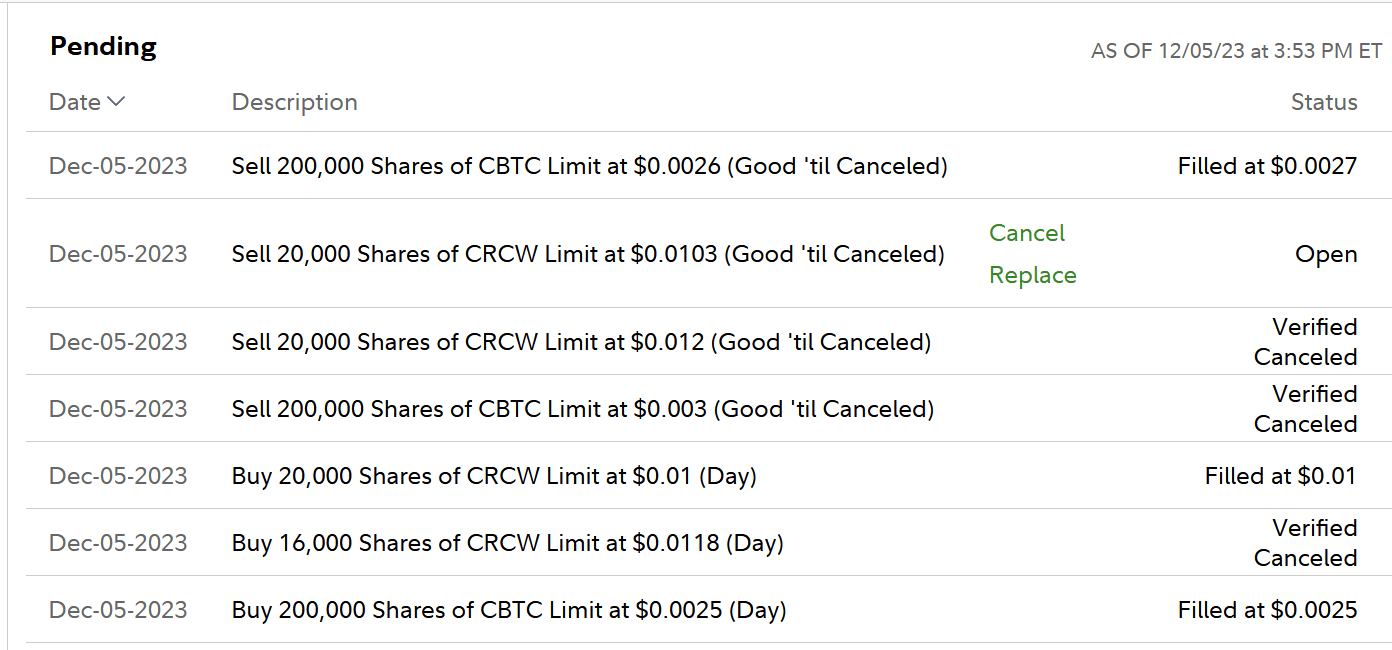Replace the open CRCW sell order
Screen dimensions: 1392x650
click(x=1032, y=275)
